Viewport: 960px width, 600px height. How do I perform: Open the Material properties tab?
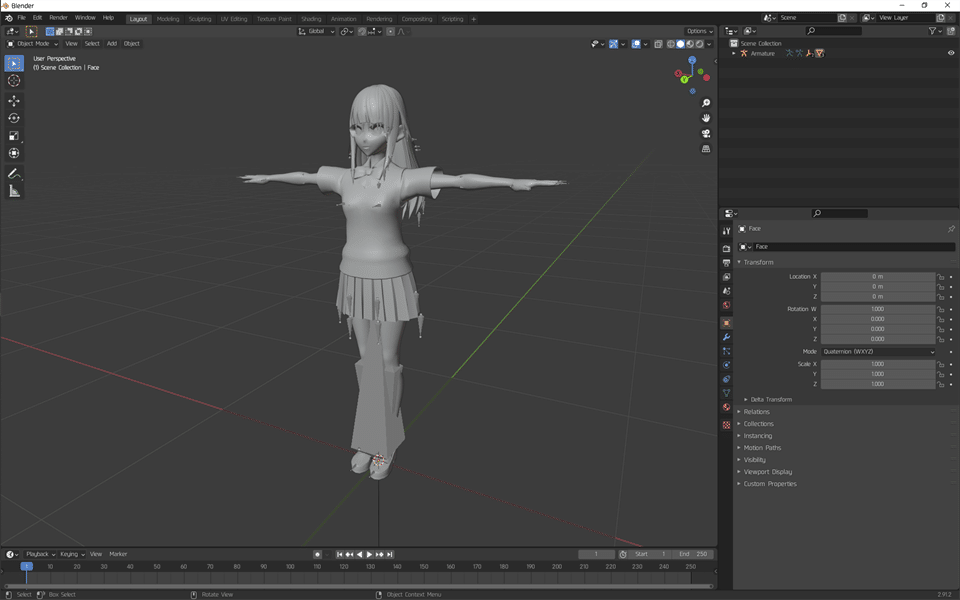coord(726,407)
